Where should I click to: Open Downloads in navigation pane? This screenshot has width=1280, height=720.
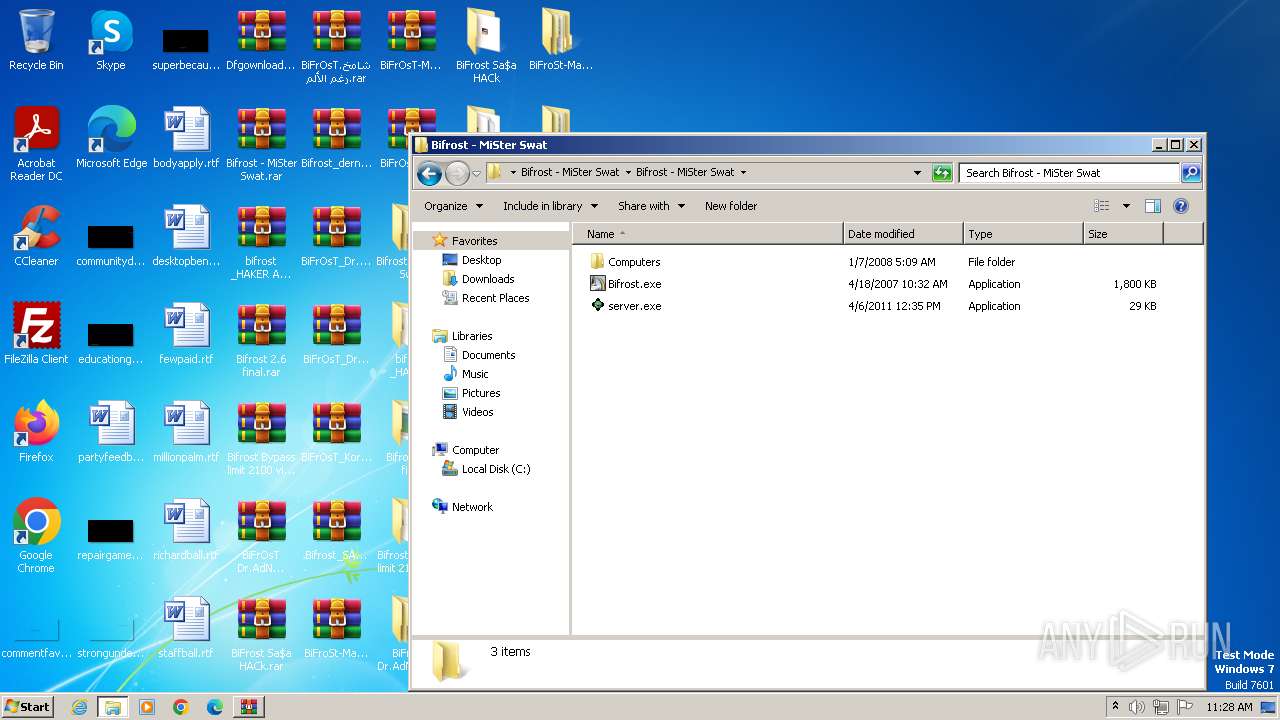point(487,279)
